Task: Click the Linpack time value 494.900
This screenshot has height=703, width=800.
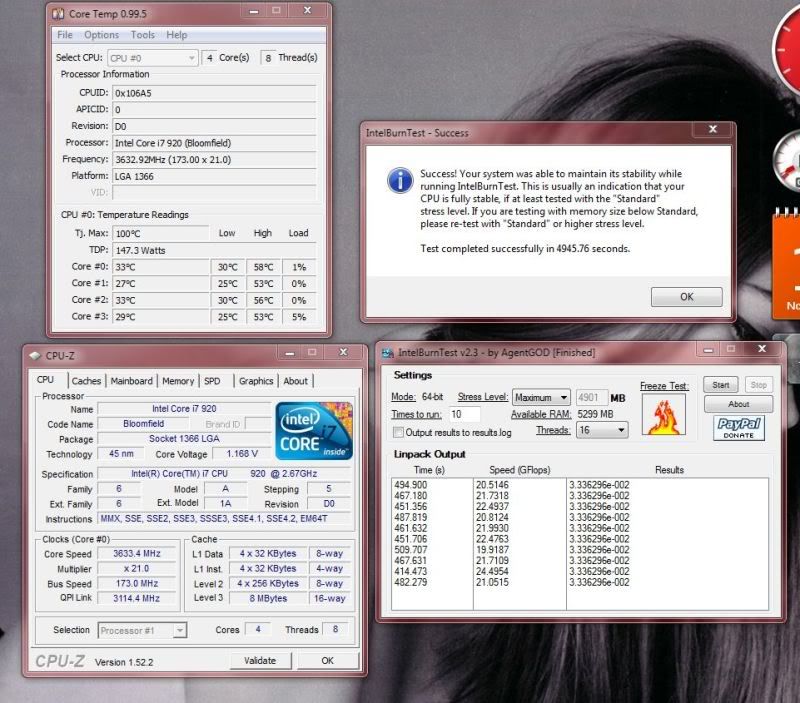Action: [x=411, y=485]
